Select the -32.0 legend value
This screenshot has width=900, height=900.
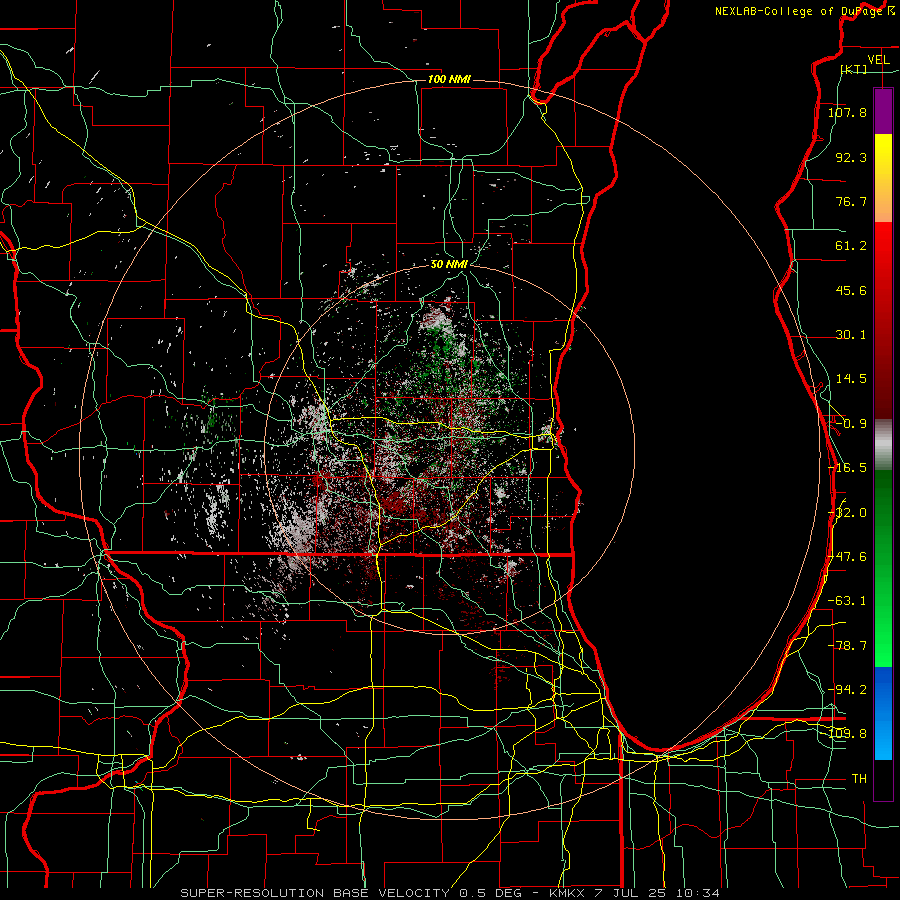847,513
